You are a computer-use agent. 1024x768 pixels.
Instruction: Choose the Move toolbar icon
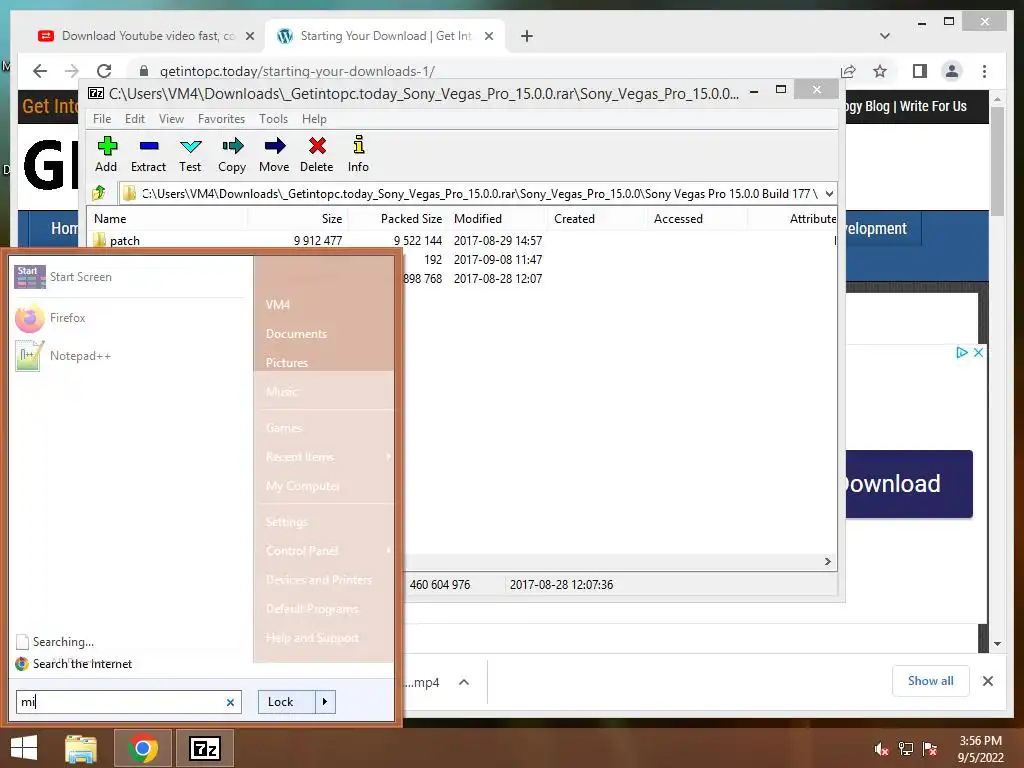click(274, 154)
